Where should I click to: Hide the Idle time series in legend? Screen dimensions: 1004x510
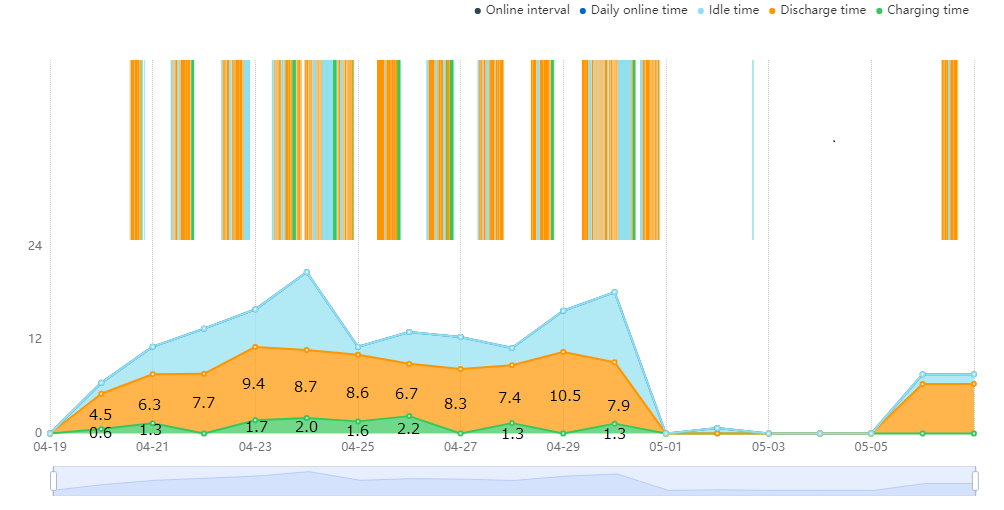[728, 10]
